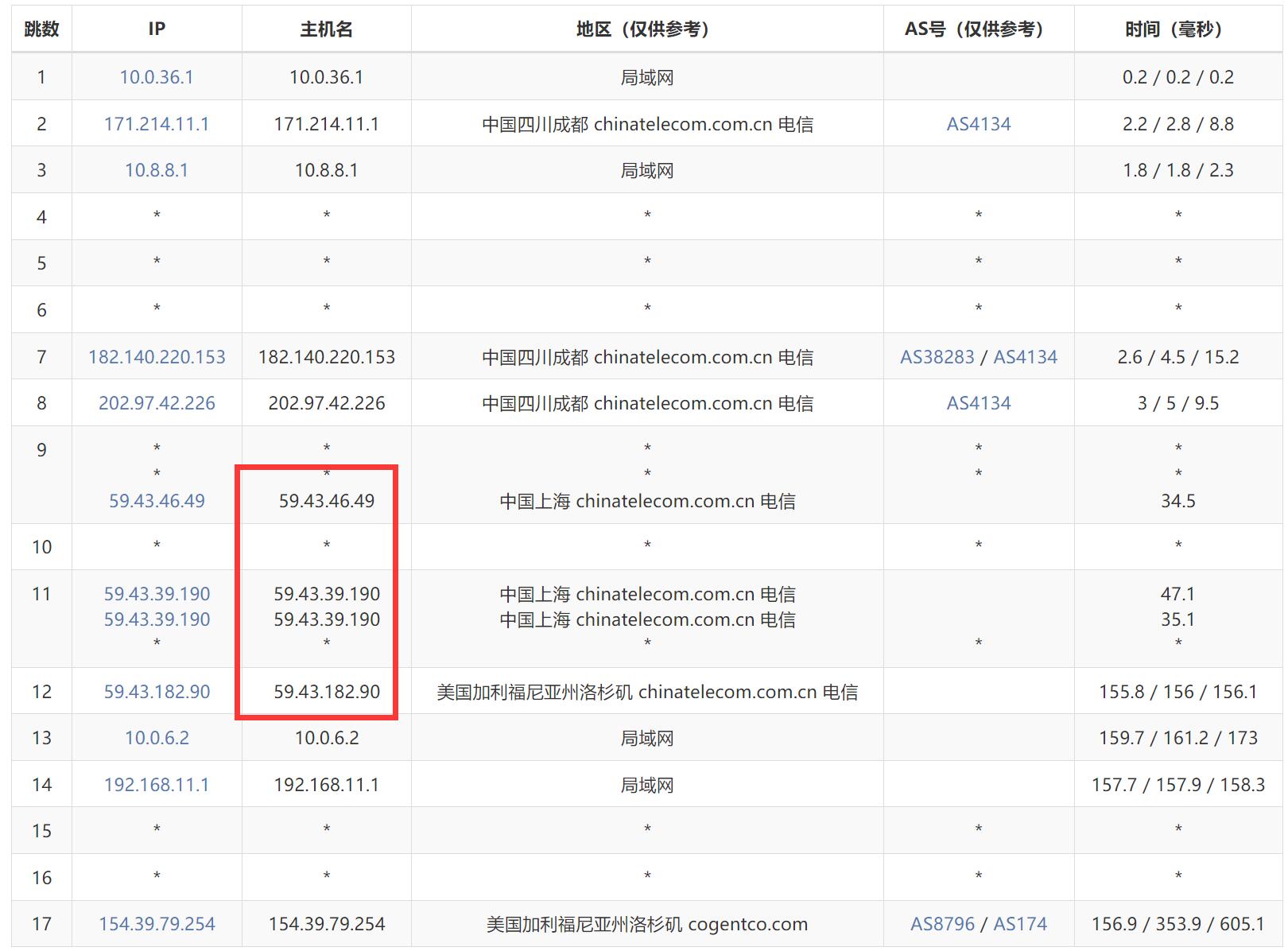Select time cell 1.8 / 1.8 / 2.3
Image resolution: width=1288 pixels, height=951 pixels.
[1177, 170]
